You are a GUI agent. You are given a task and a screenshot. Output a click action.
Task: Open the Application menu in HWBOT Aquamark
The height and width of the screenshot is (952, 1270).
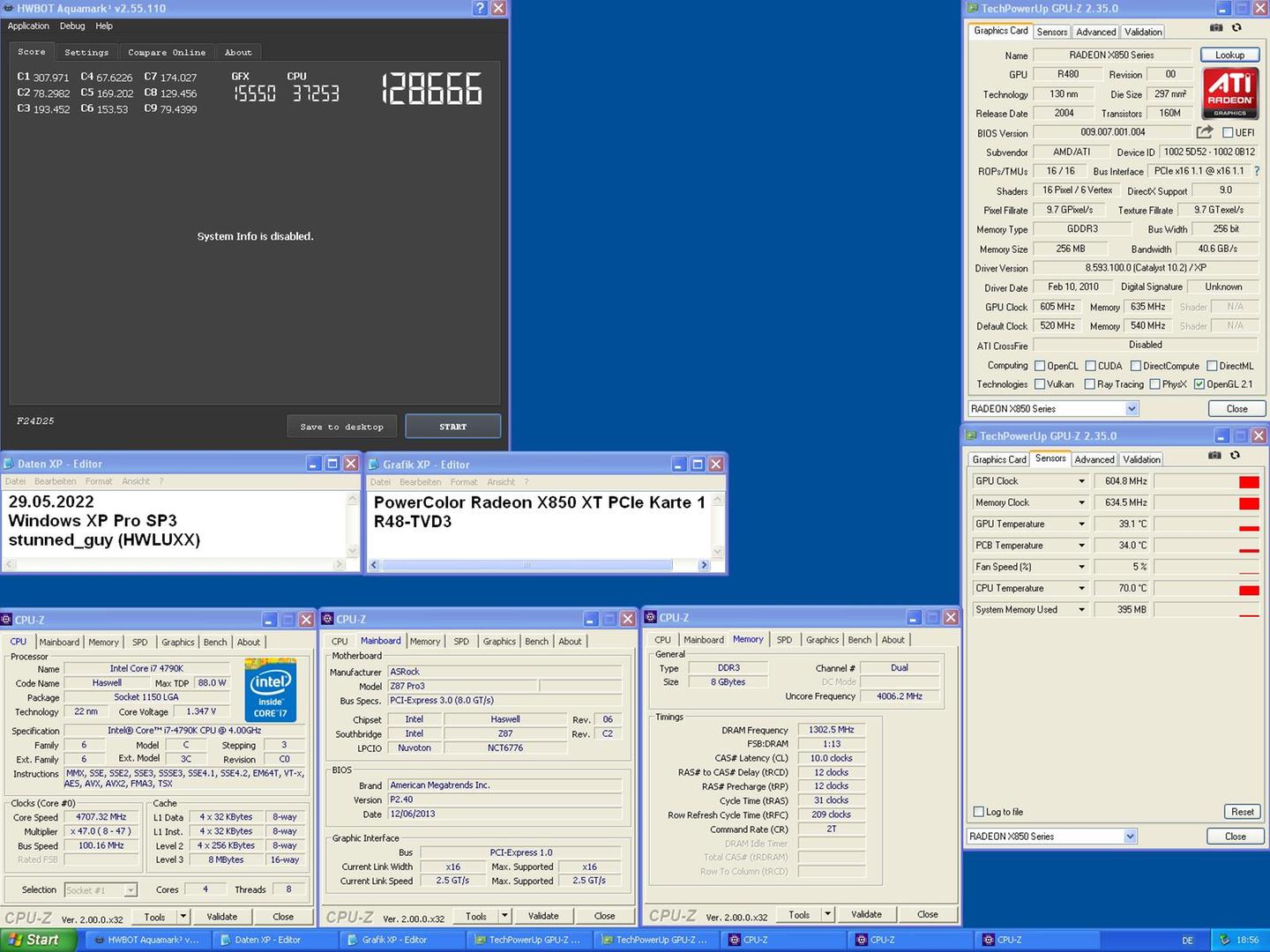coord(28,26)
